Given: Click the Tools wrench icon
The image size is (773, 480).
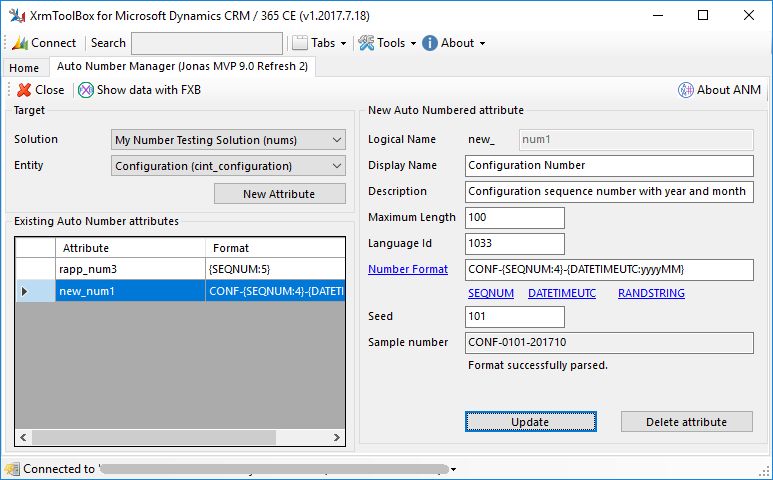Looking at the screenshot, I should point(366,43).
